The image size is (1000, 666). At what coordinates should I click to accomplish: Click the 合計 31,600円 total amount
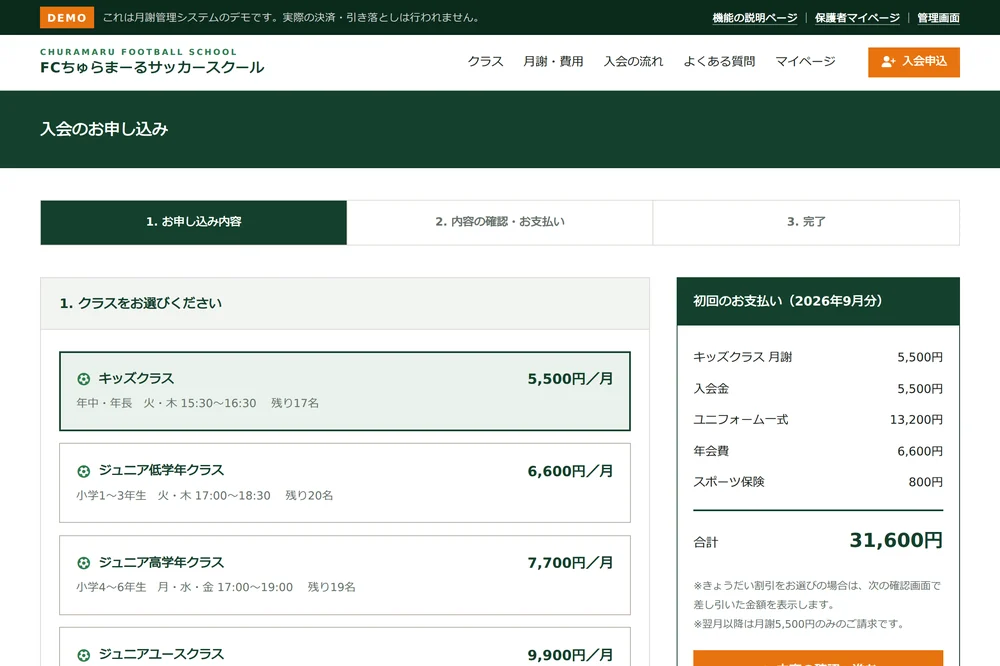coord(896,540)
